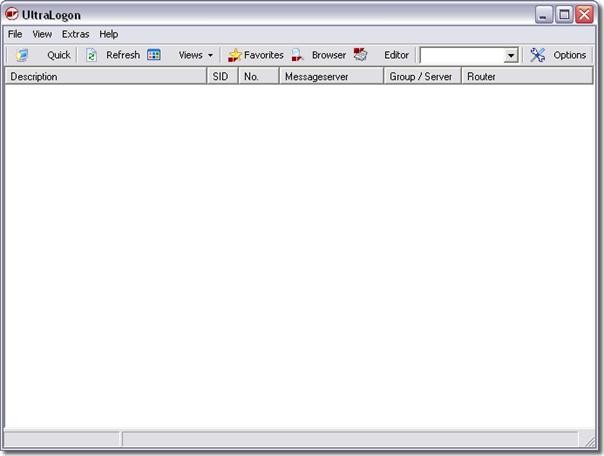Sort by the No. column header
Screen dimensions: 604x456
(x=258, y=76)
